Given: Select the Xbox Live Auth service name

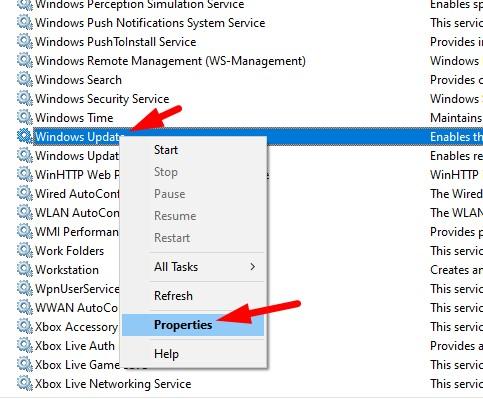Looking at the screenshot, I should click(75, 346).
